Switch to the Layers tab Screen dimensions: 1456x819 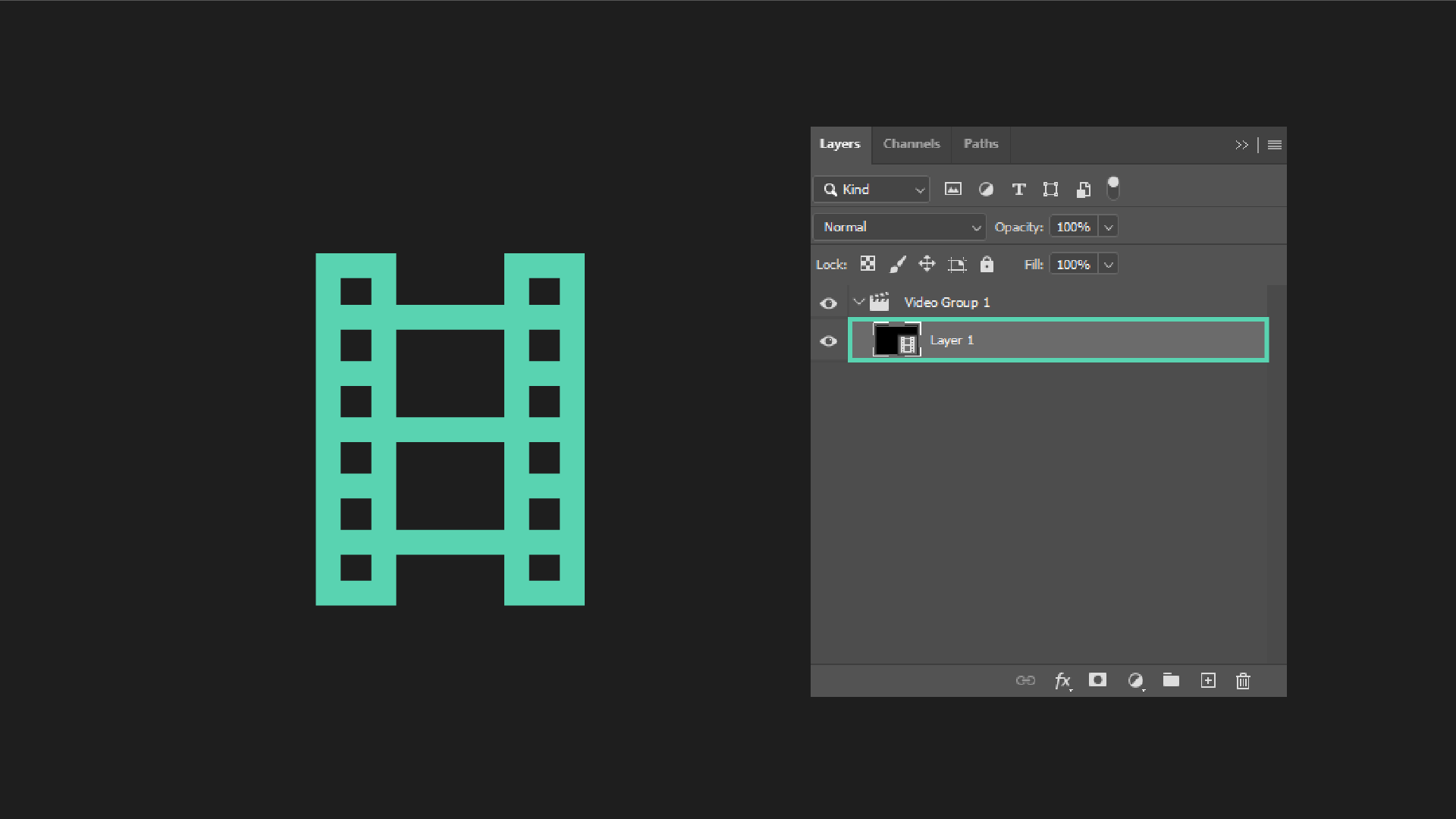(x=840, y=144)
